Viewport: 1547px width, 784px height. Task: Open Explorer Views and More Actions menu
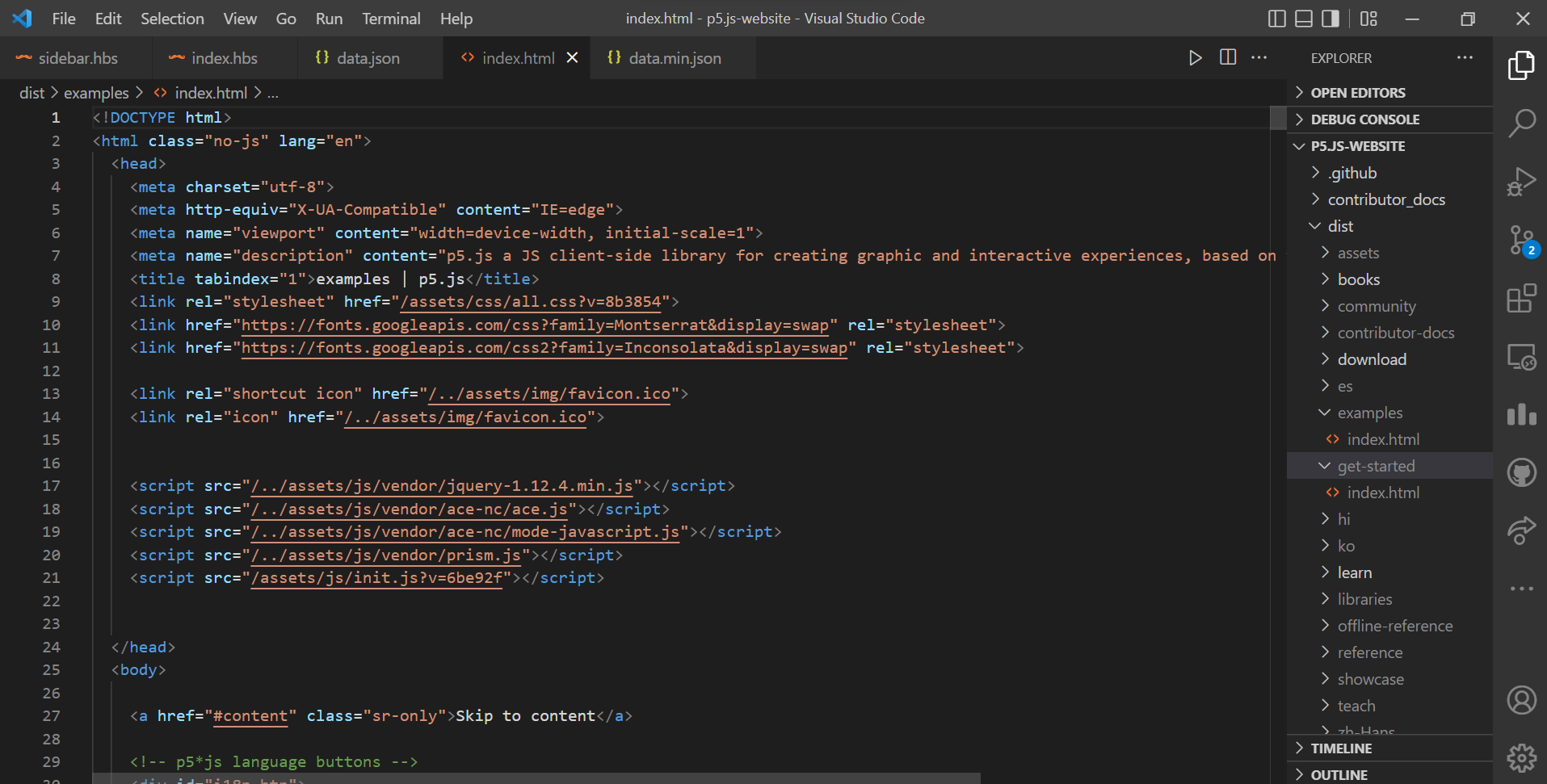point(1465,57)
